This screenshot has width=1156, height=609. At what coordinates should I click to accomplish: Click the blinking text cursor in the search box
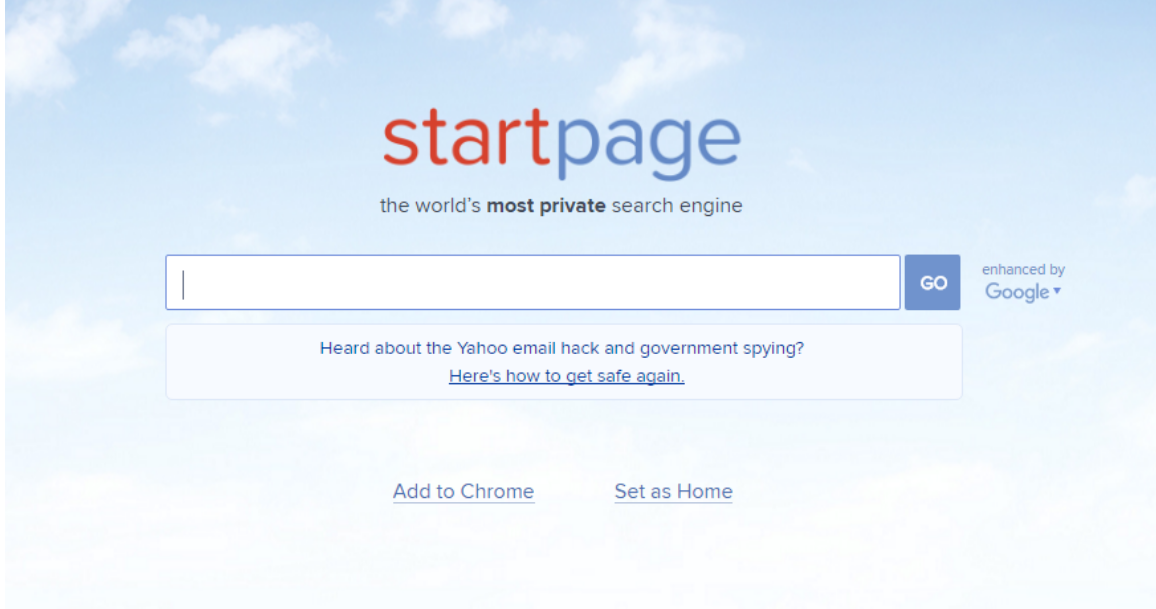pyautogui.click(x=184, y=285)
